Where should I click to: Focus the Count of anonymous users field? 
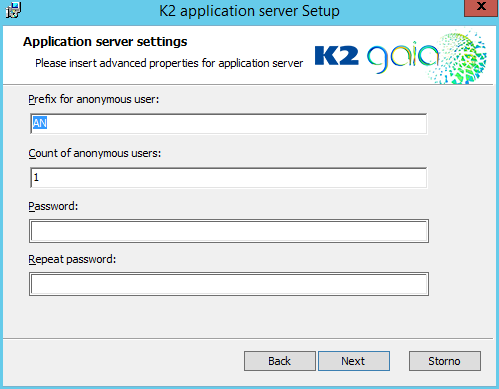[x=228, y=178]
